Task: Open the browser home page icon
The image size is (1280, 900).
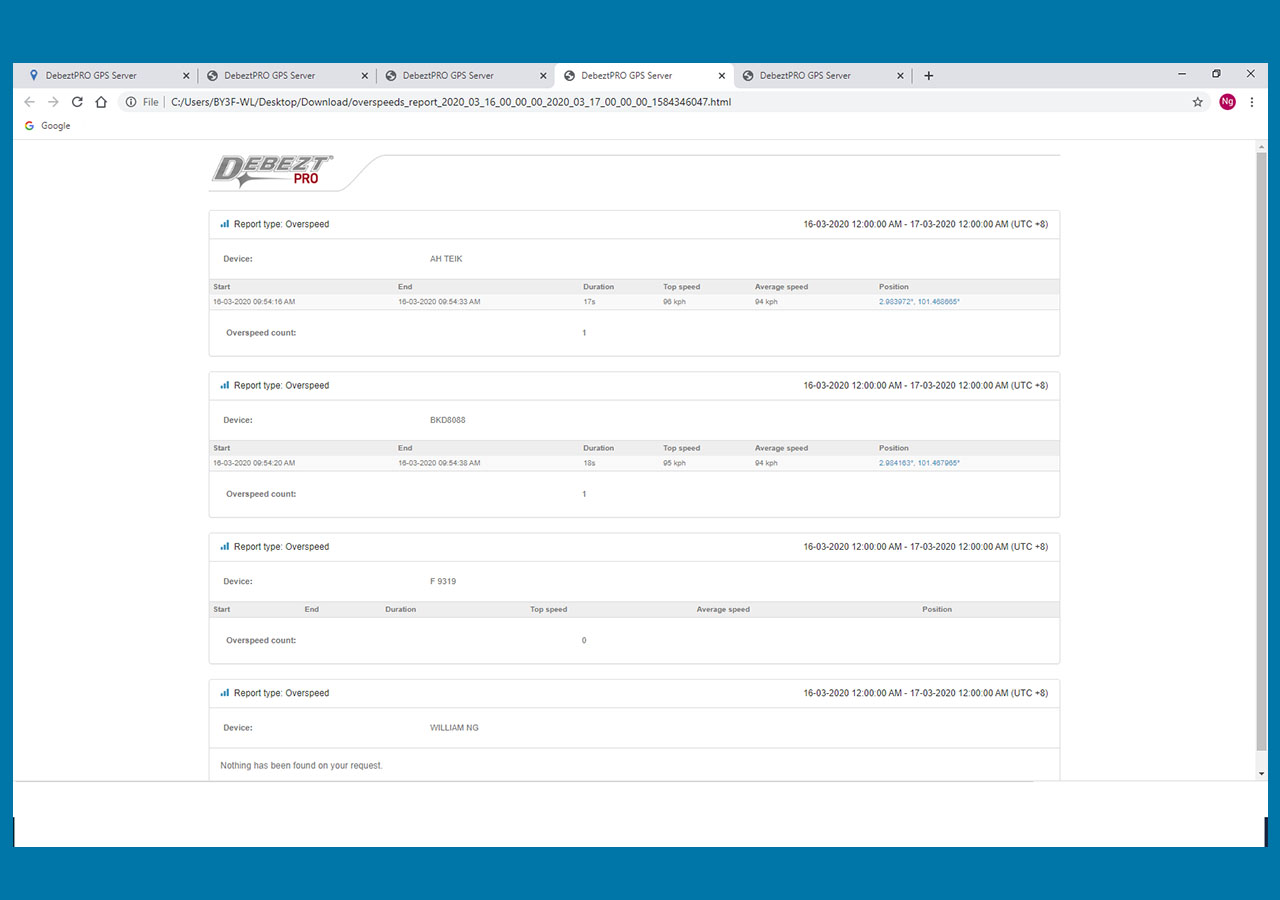Action: pos(101,102)
